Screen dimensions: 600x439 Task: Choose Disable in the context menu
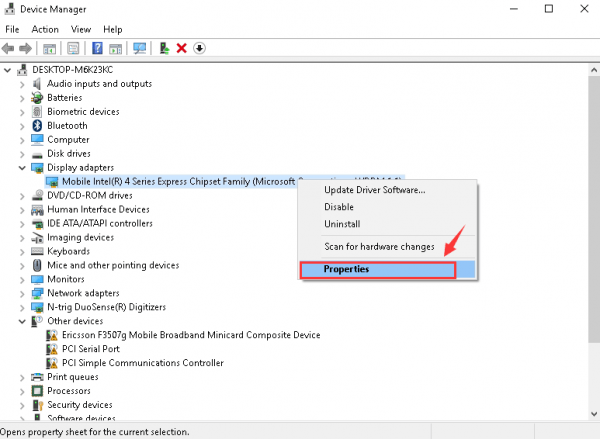340,207
